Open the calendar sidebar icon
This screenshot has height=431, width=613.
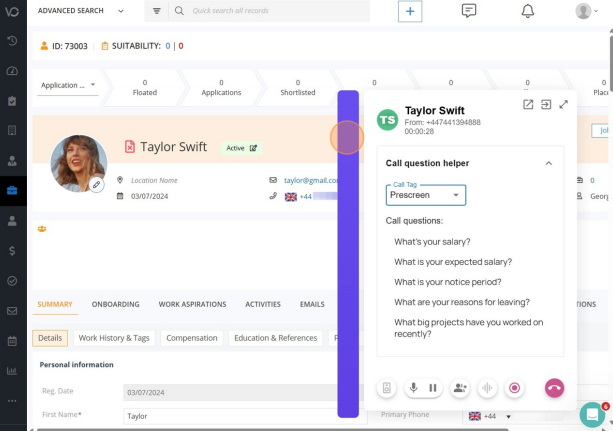pos(12,341)
